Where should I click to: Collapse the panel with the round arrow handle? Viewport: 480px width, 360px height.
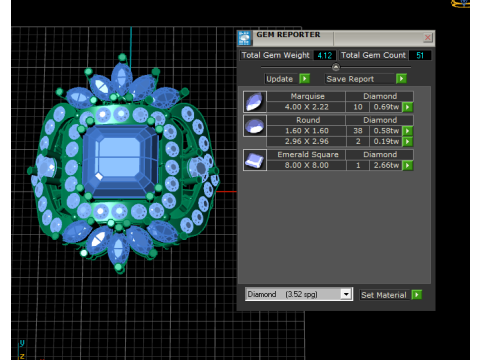click(x=336, y=67)
